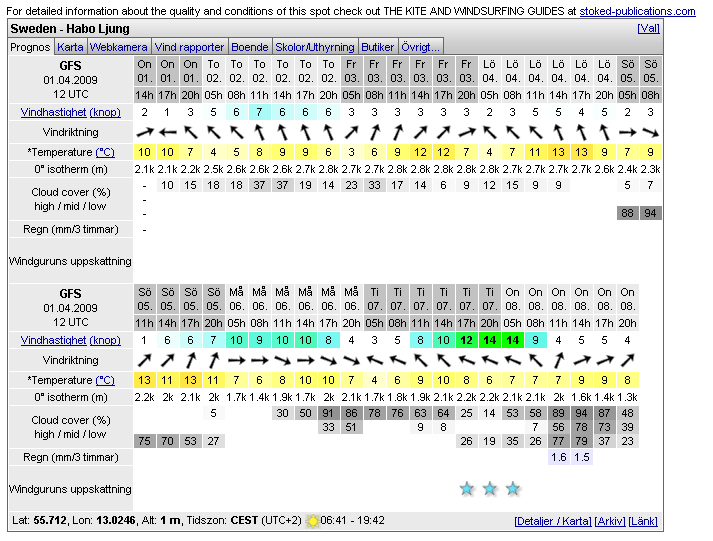713x541 pixels.
Task: Click wind direction arrow for Lö 04. 05h
Action: (490, 132)
